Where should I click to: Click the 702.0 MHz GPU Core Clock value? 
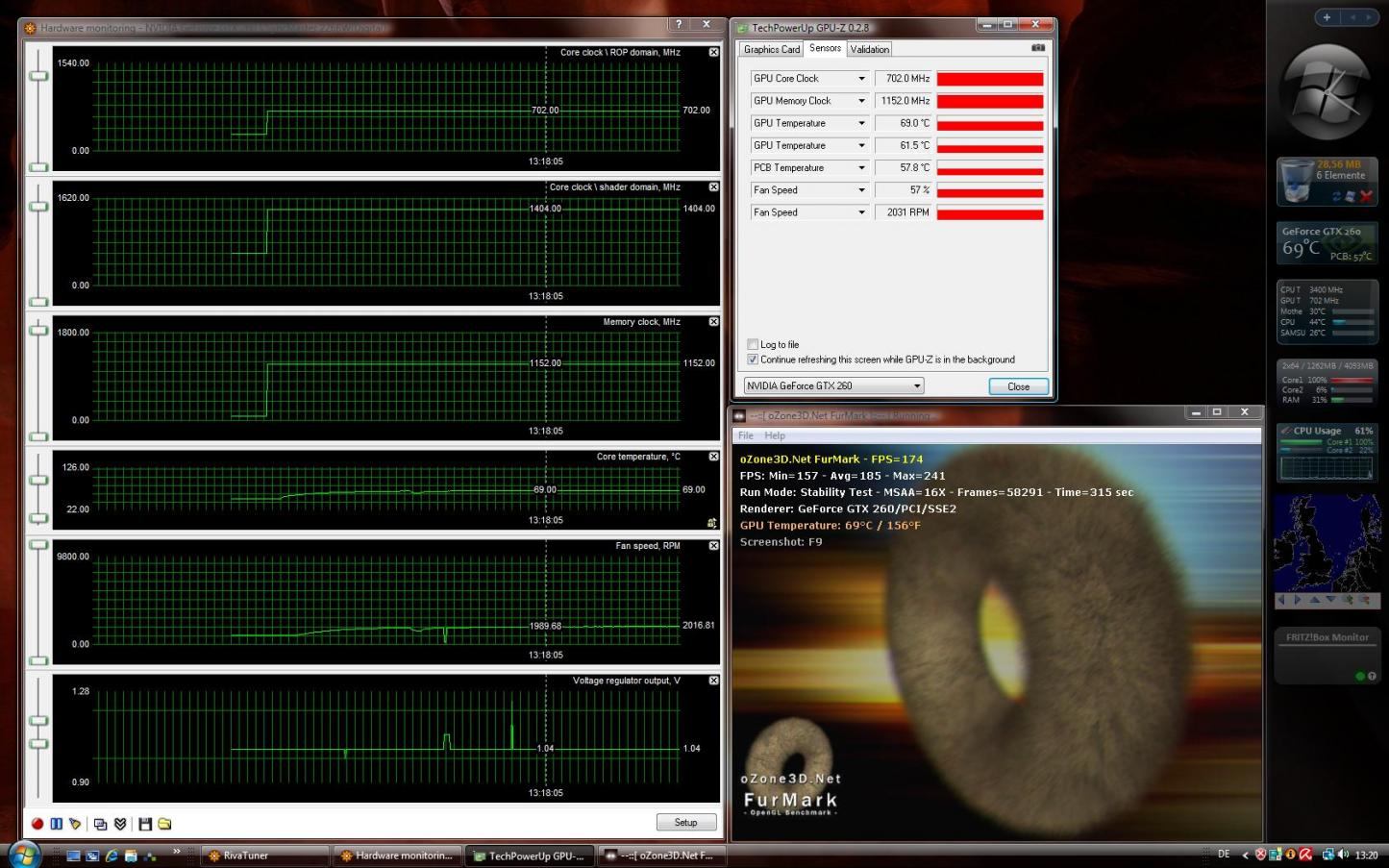pyautogui.click(x=903, y=79)
